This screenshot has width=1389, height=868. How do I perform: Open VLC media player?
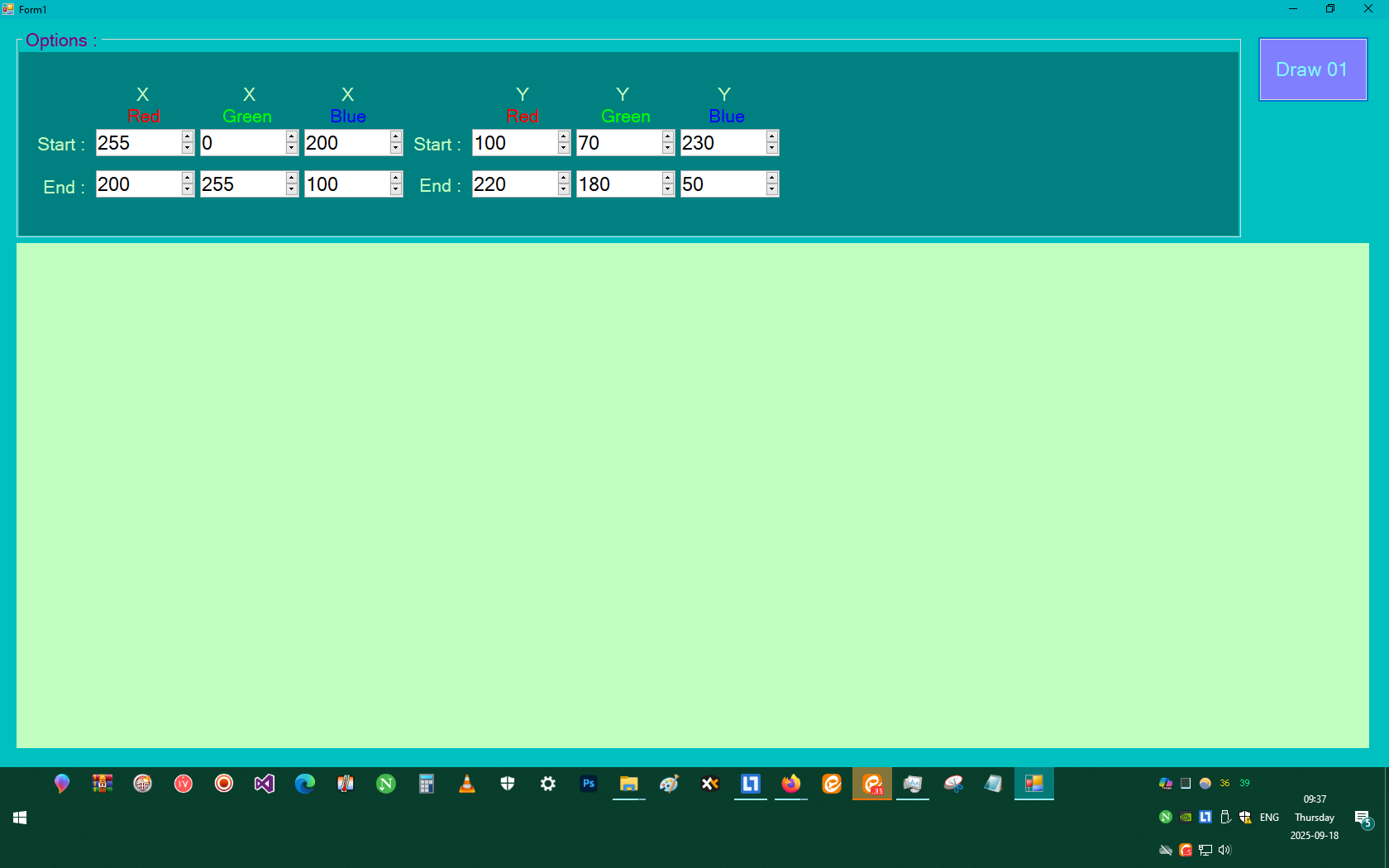[467, 784]
